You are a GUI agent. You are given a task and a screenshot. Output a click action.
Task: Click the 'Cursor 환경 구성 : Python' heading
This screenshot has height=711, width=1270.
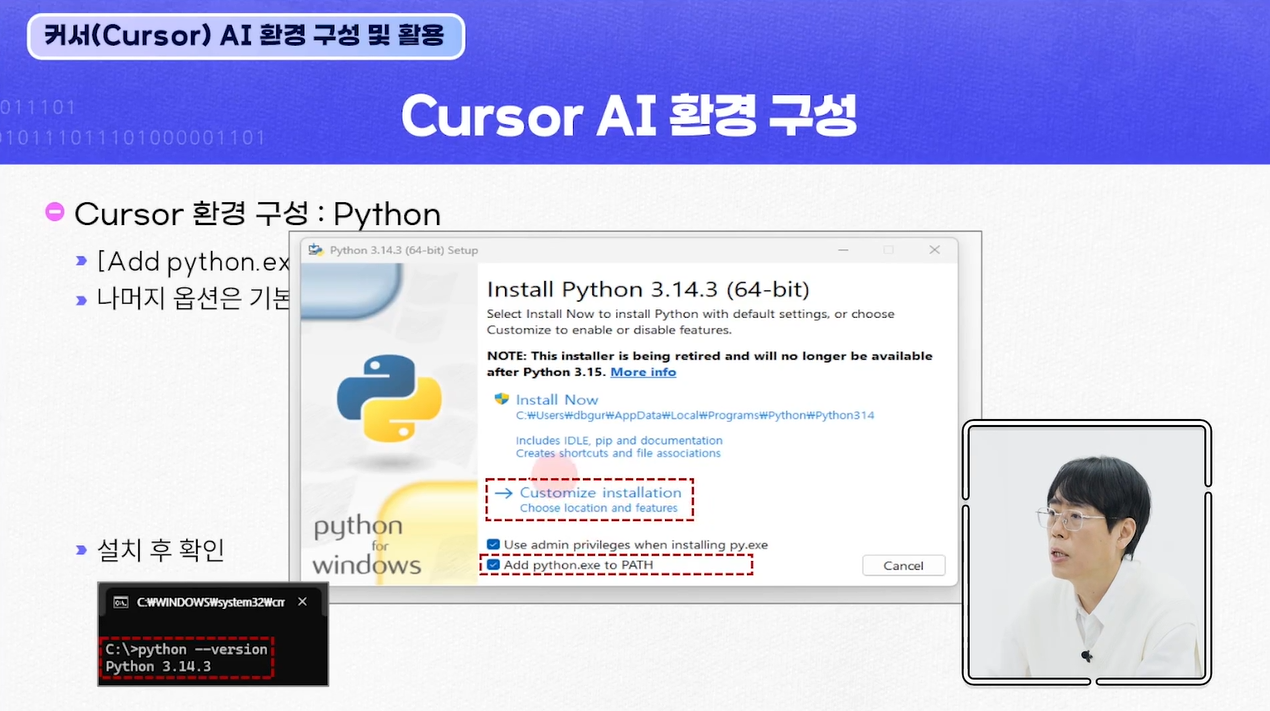click(x=257, y=214)
